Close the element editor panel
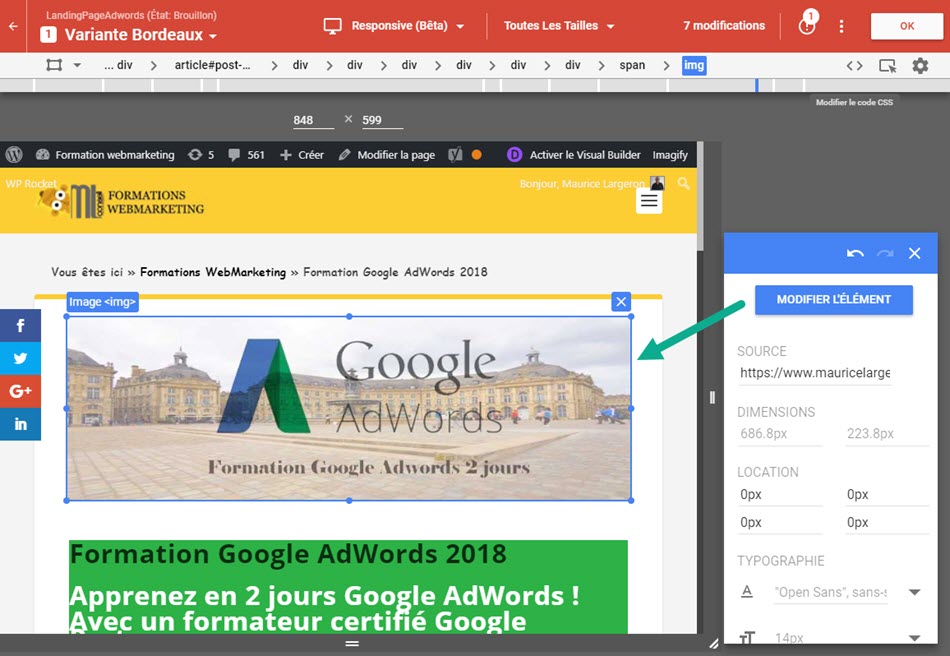 914,253
